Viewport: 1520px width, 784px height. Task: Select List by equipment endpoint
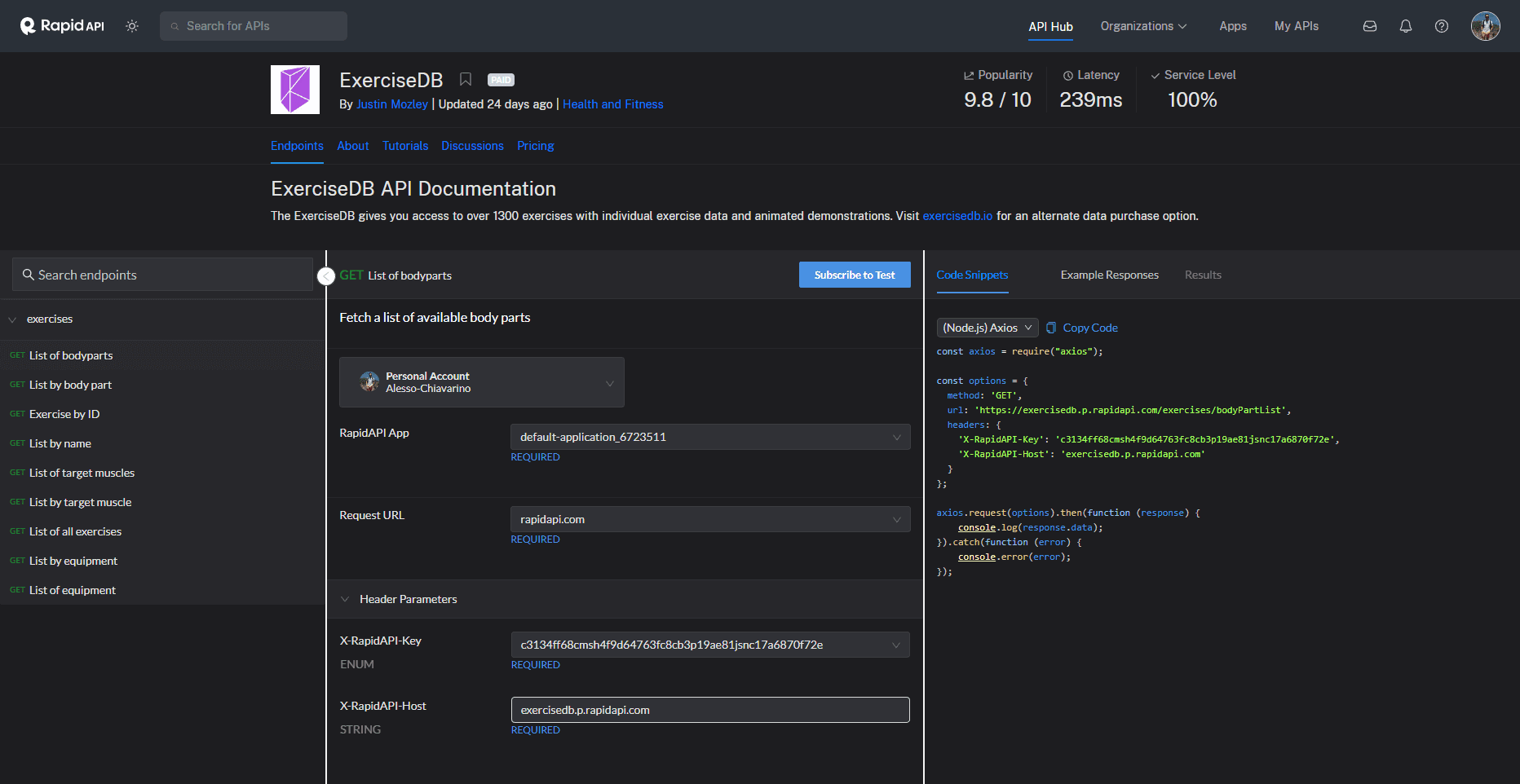pyautogui.click(x=162, y=561)
